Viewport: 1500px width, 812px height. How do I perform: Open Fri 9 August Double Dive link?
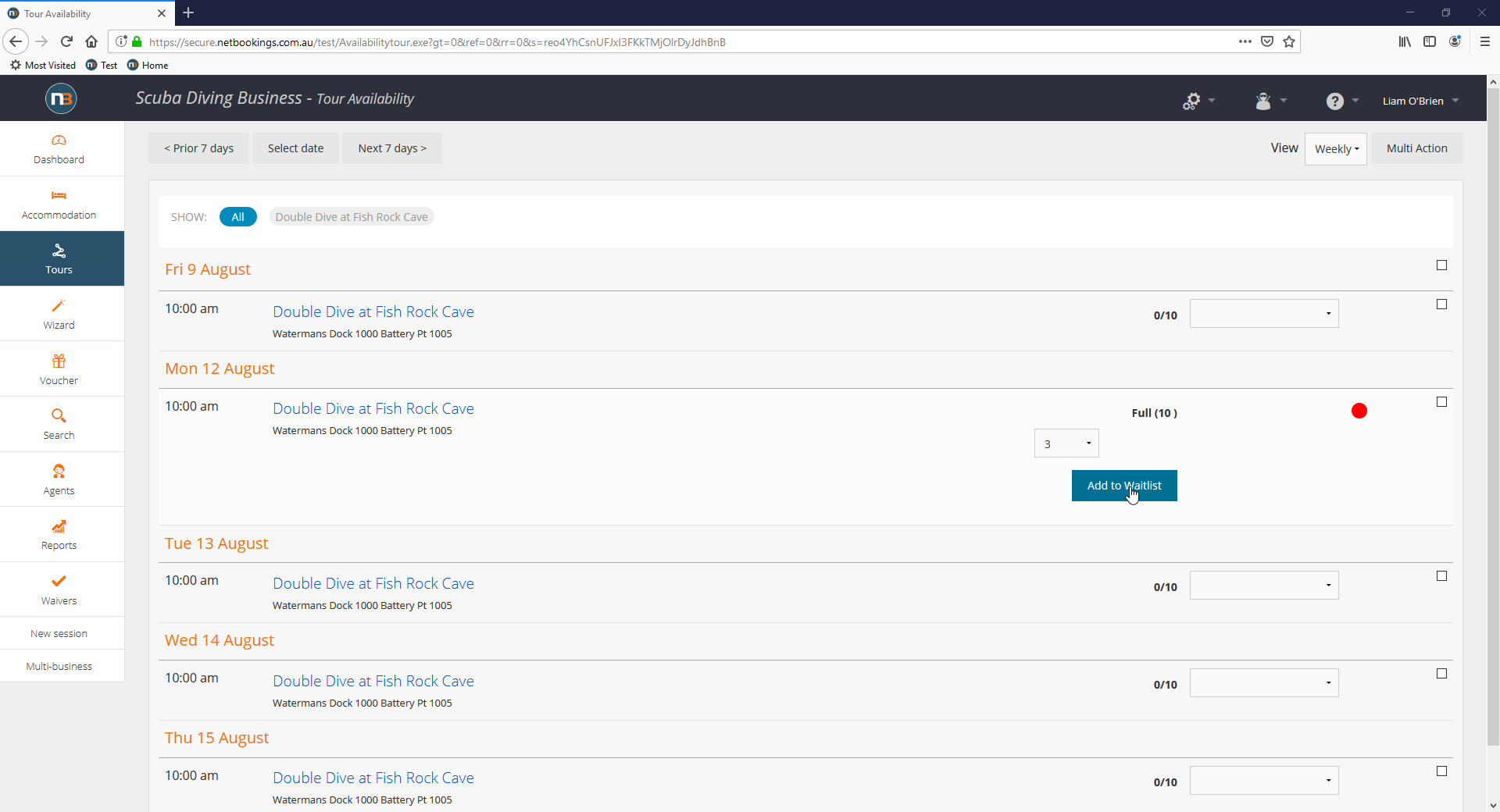[373, 312]
